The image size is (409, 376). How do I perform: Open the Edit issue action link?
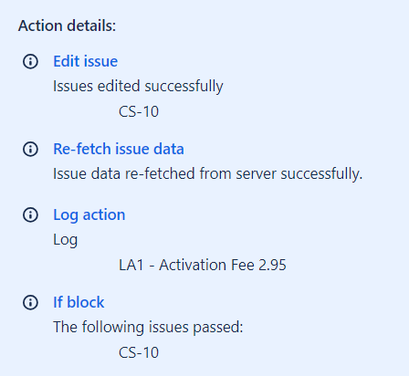(x=85, y=61)
